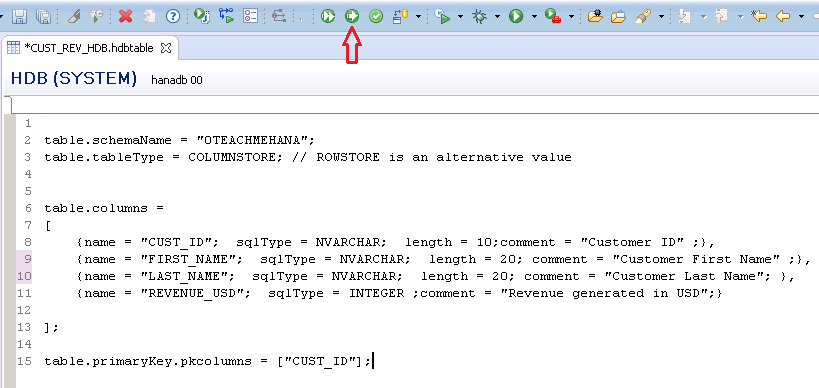Image resolution: width=819 pixels, height=388 pixels.
Task: Click the red X delete icon
Action: pos(125,17)
